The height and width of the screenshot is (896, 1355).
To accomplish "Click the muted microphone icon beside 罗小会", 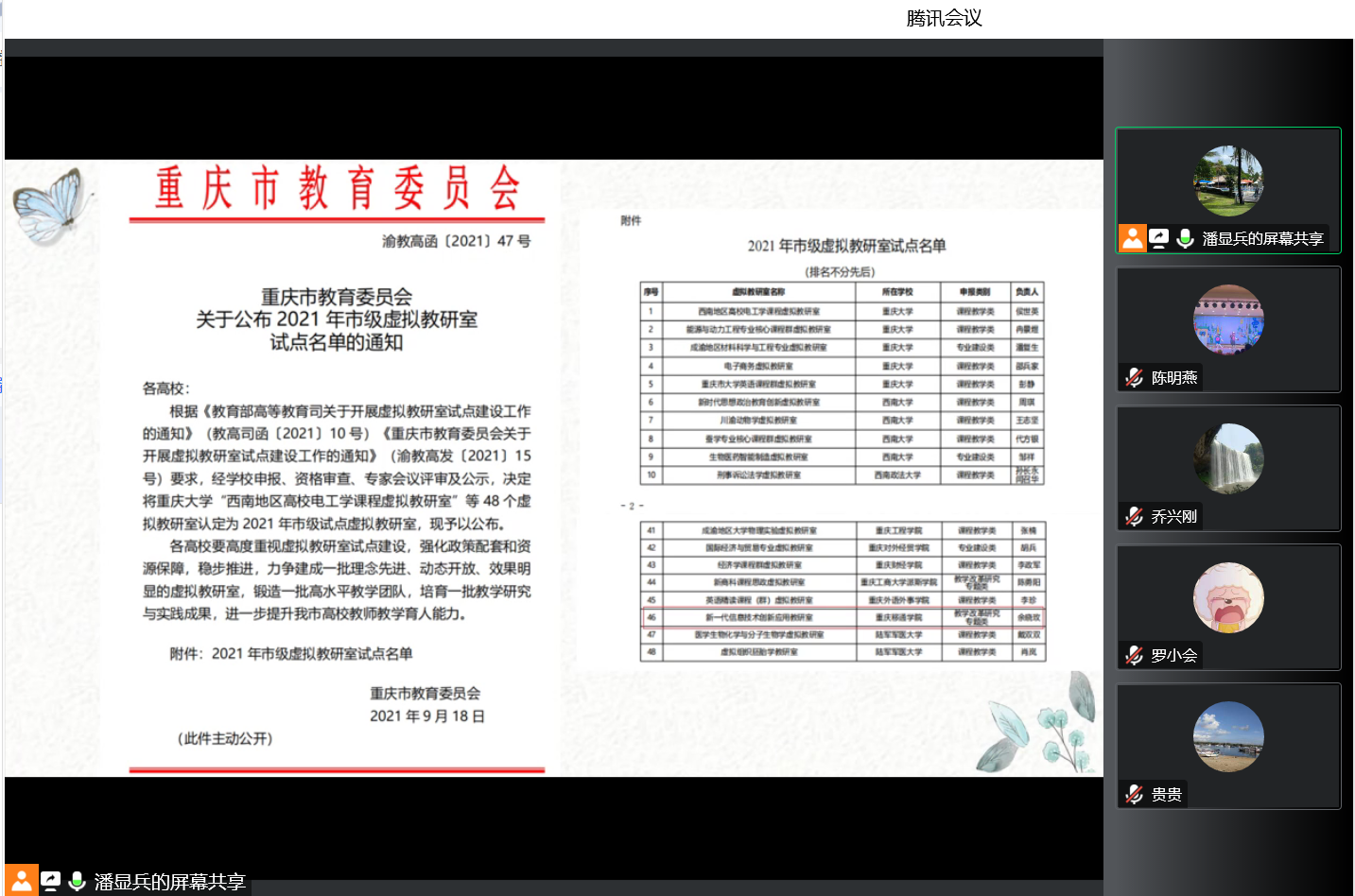I will (1134, 655).
